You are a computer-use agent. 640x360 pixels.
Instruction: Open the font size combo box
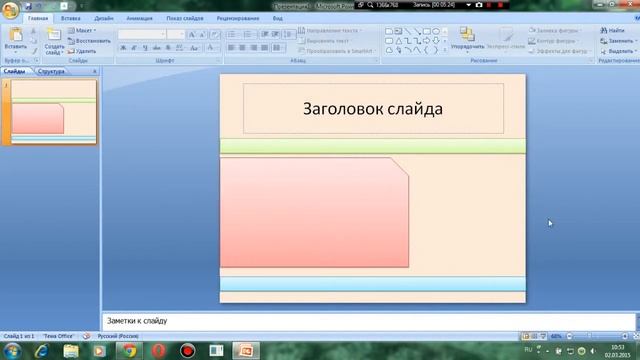click(x=176, y=34)
